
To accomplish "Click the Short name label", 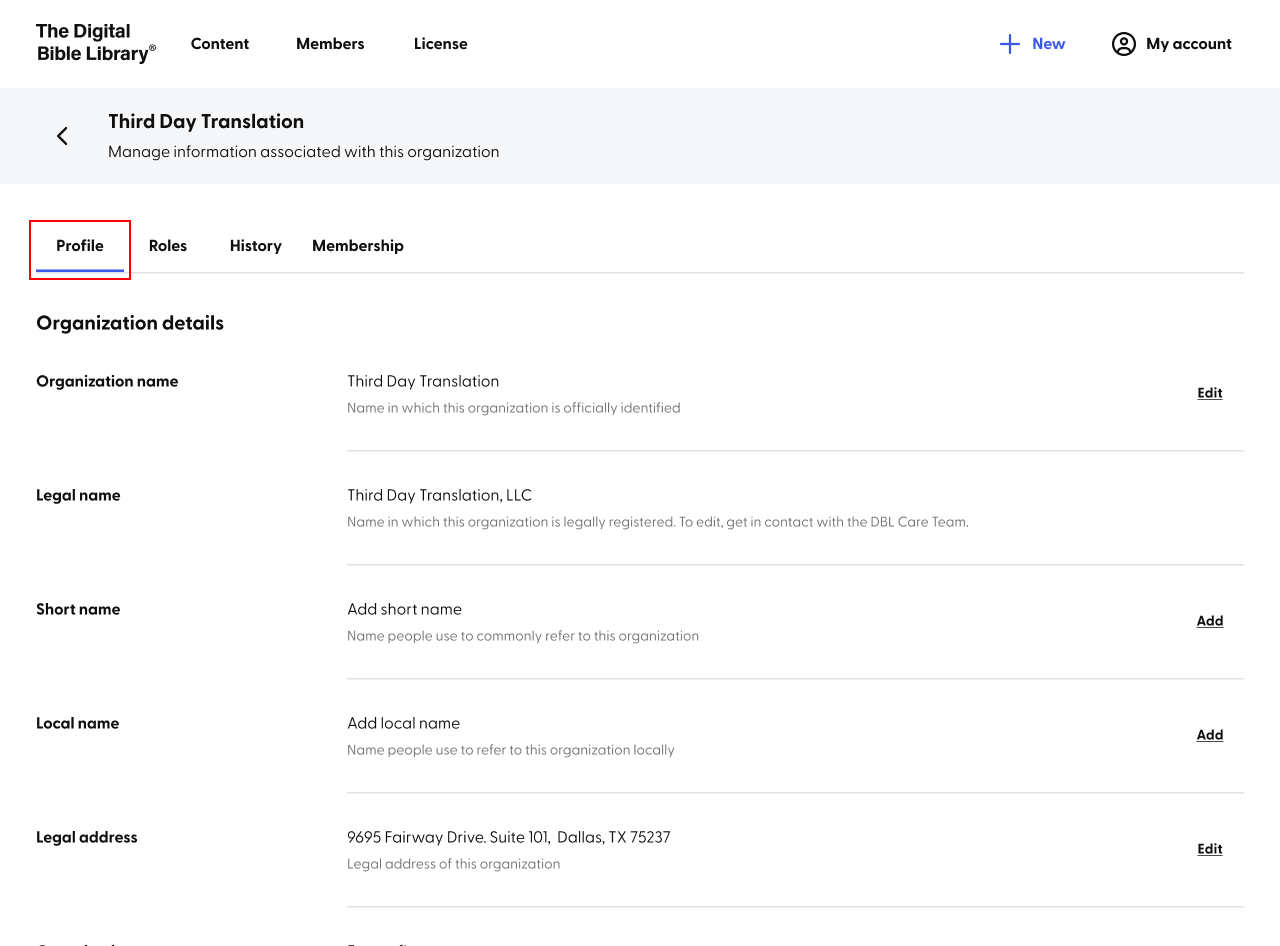I will (78, 609).
